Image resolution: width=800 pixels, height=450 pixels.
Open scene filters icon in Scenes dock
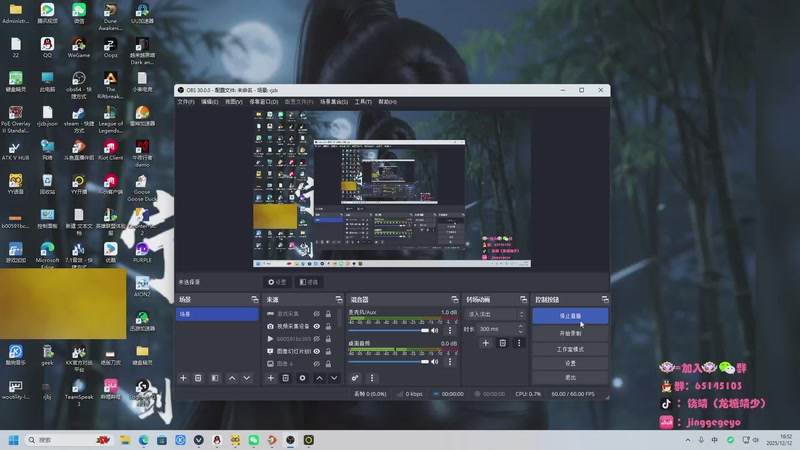(215, 378)
